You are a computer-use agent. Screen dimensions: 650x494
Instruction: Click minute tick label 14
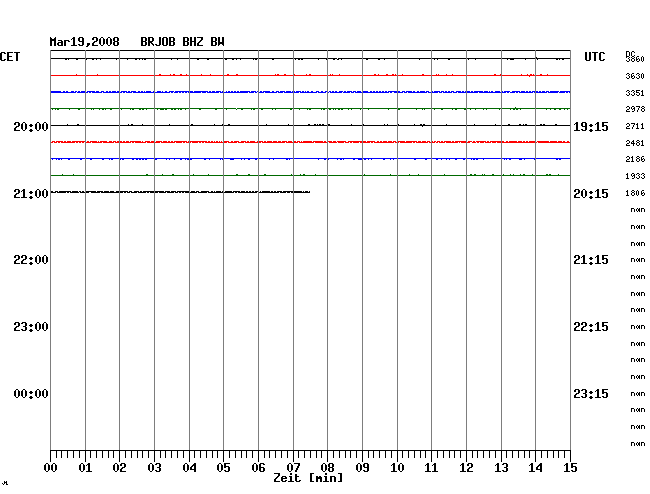(536, 468)
